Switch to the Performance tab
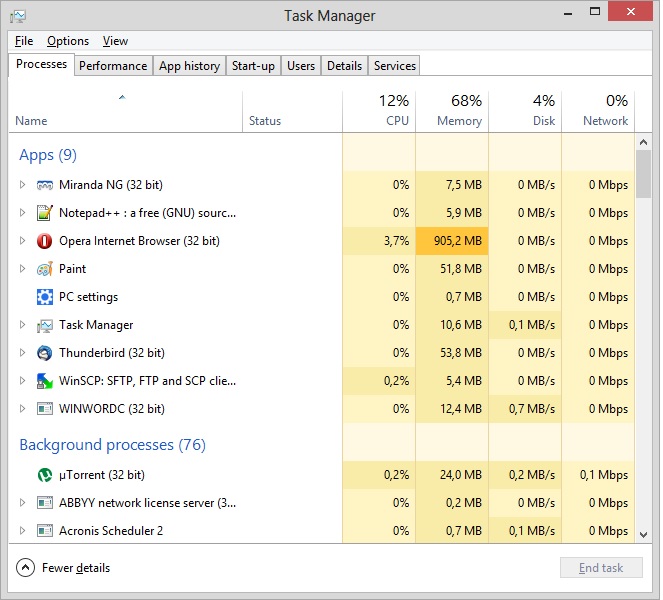The height and width of the screenshot is (600, 663). pos(113,66)
